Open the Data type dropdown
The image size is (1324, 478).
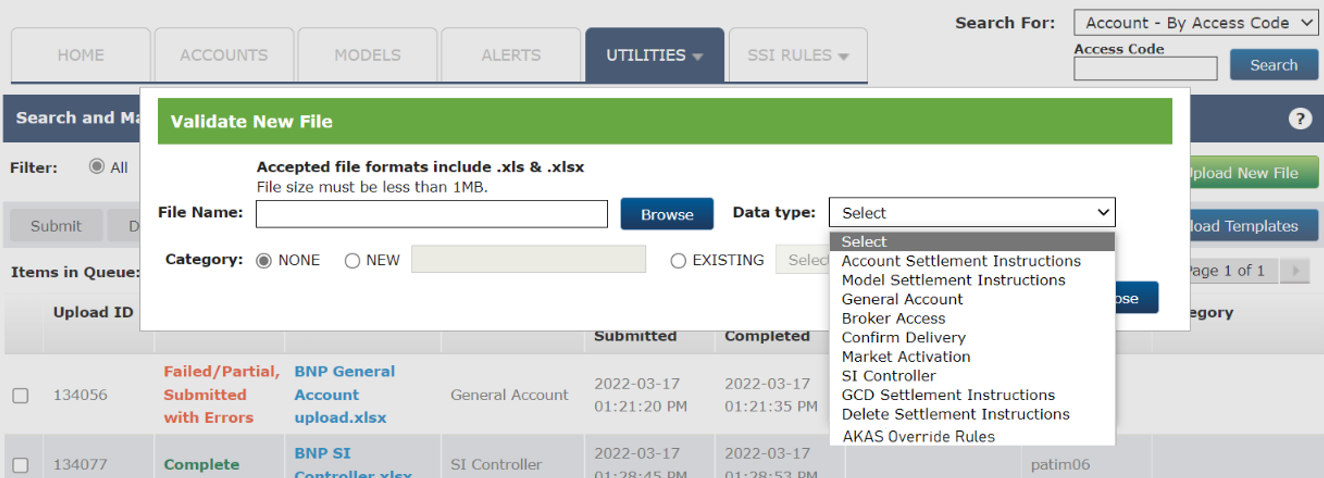coord(971,213)
